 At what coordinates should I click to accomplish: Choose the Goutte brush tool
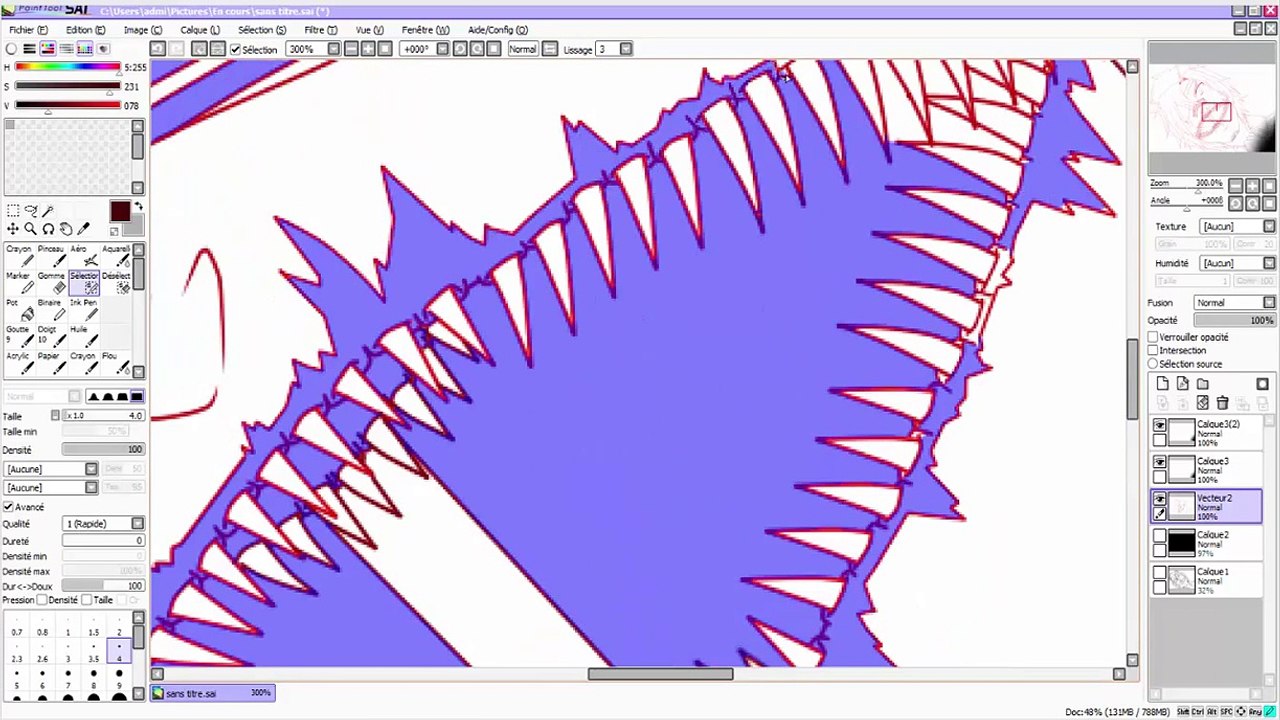[19, 336]
